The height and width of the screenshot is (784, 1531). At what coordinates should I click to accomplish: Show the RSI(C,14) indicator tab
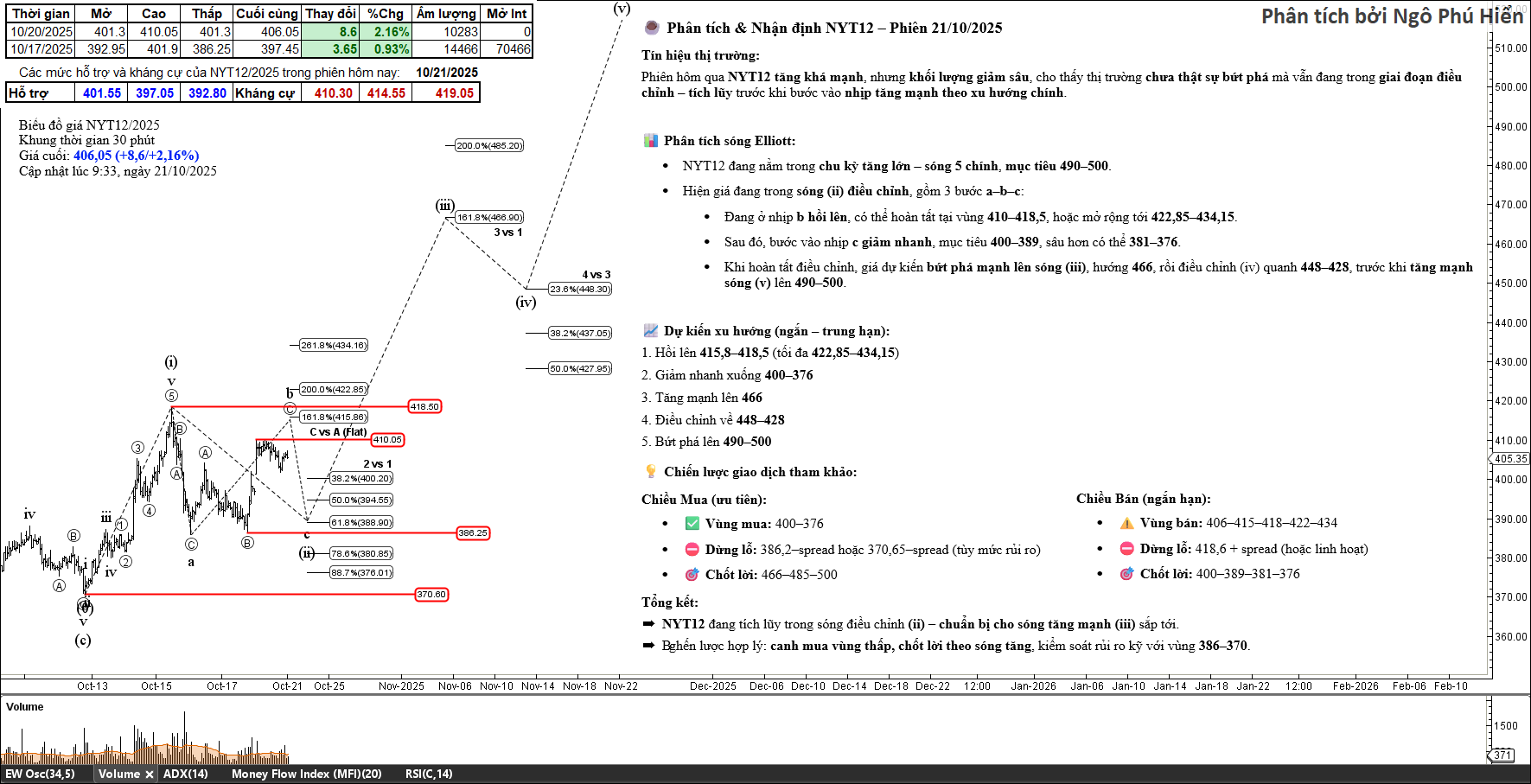click(428, 774)
